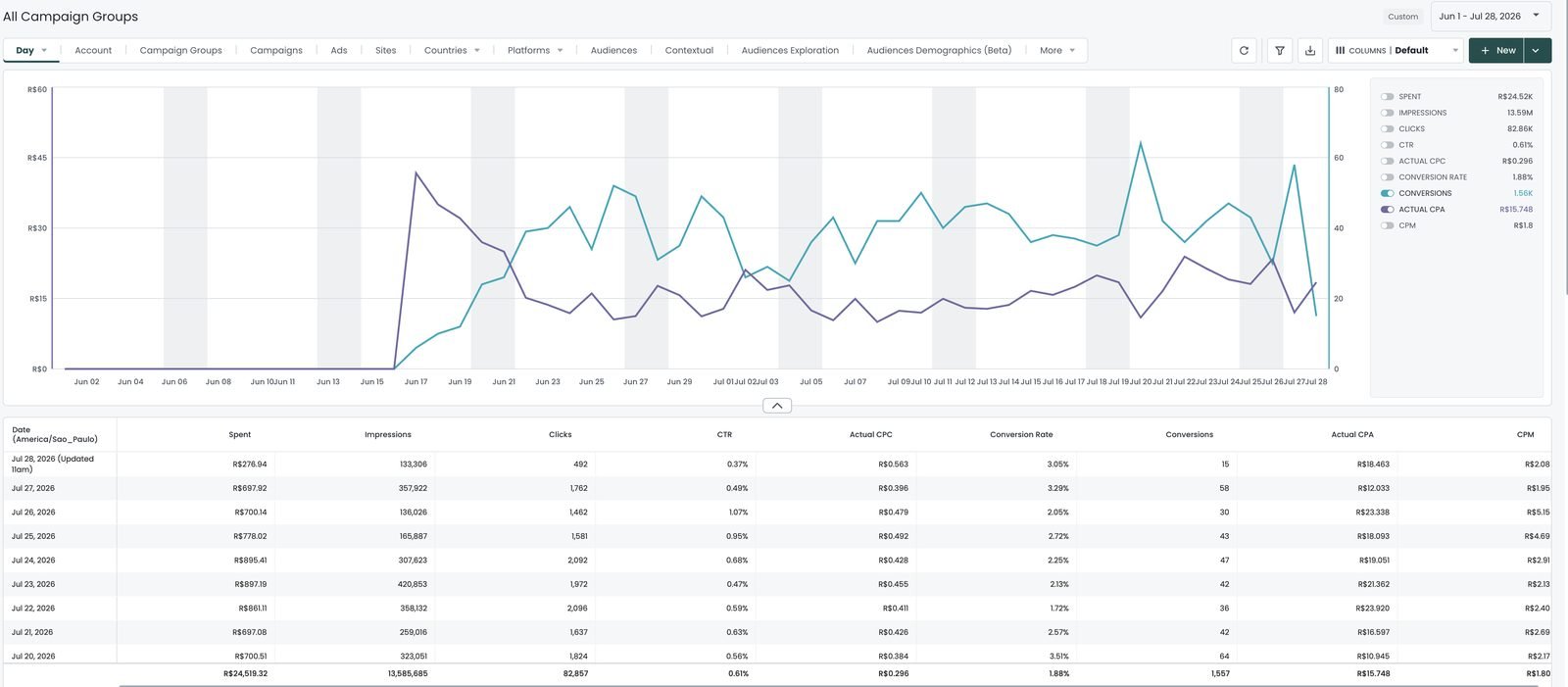
Task: Switch to the Campaign Groups tab
Action: 180,50
